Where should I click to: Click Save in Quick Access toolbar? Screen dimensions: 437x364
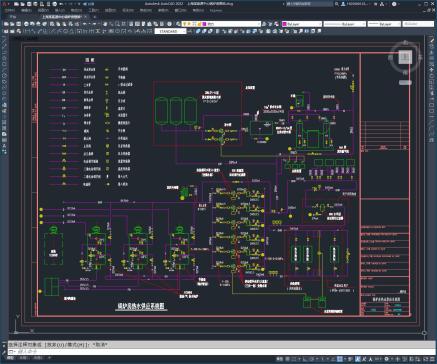(29, 4)
